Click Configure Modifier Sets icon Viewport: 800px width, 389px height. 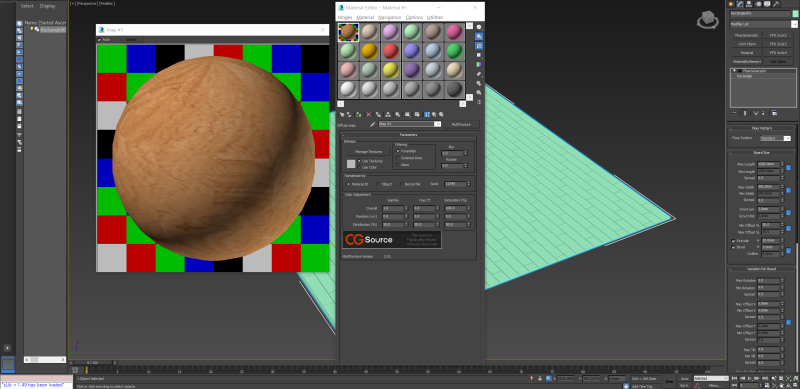coord(774,113)
